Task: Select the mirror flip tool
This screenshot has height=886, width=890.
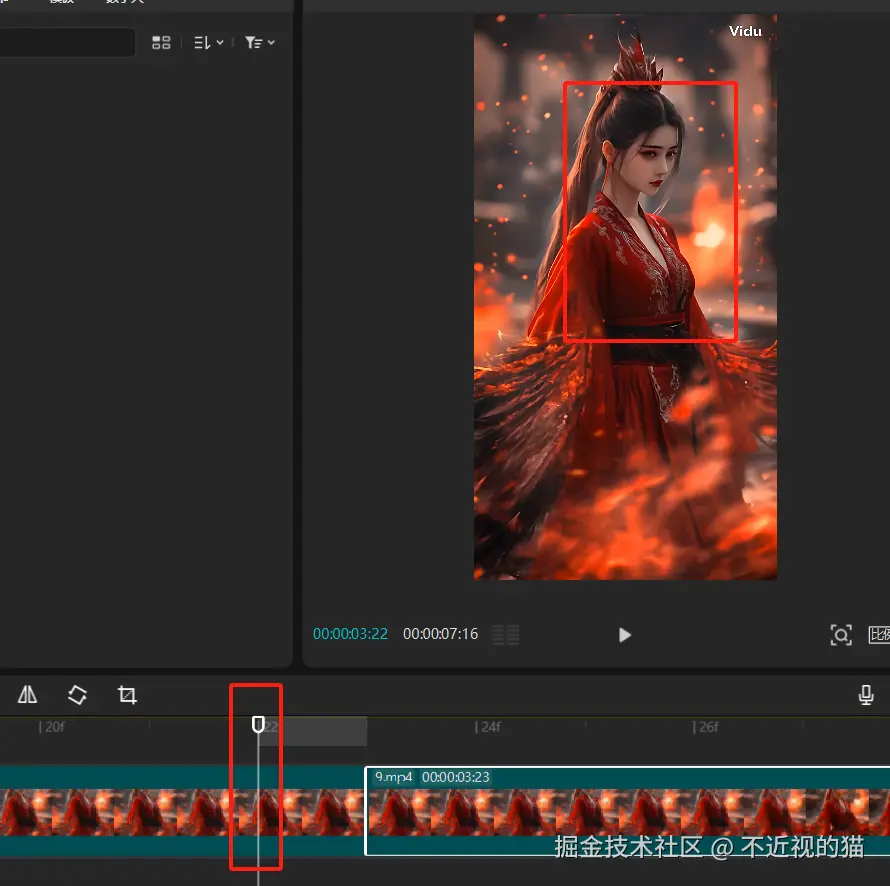Action: pos(27,695)
